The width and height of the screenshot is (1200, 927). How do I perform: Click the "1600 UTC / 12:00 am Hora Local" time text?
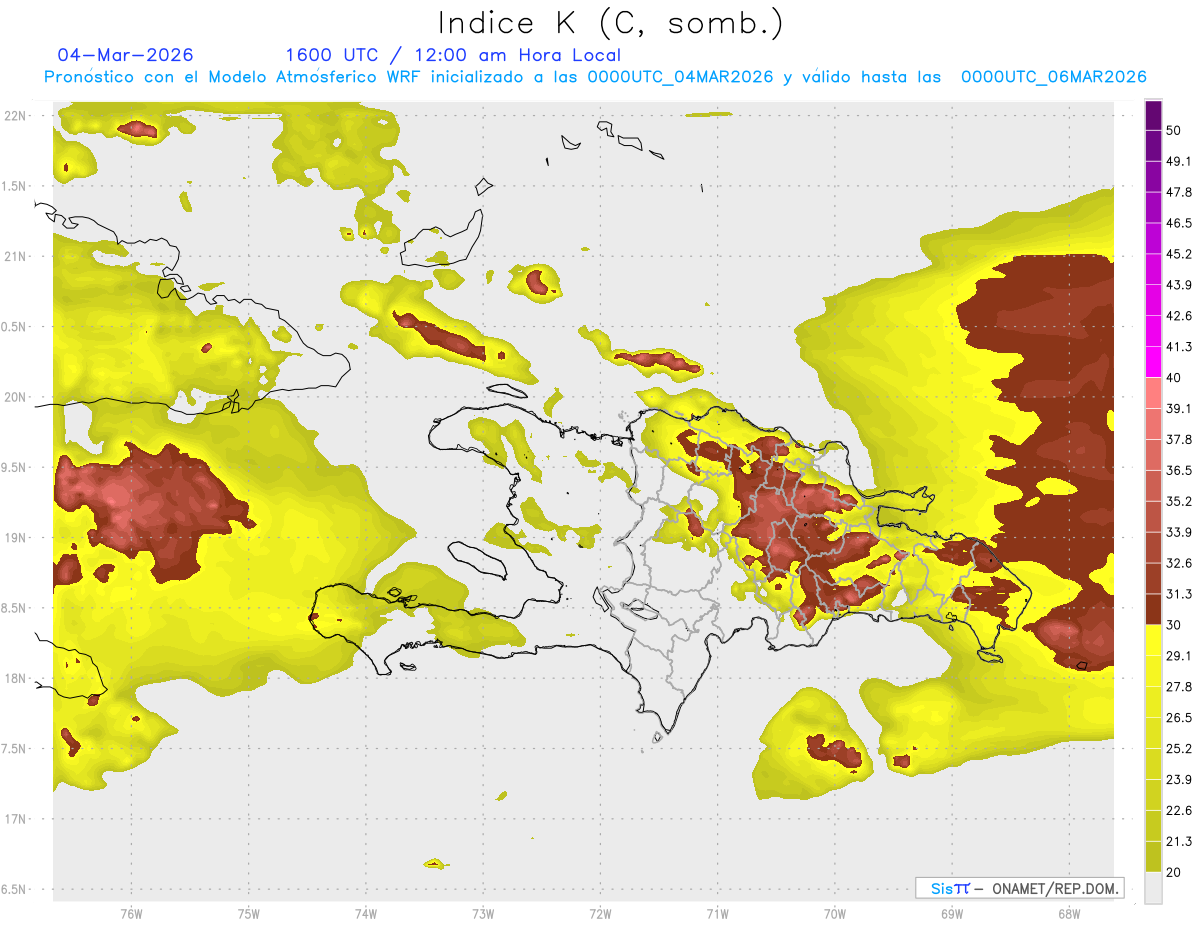tap(453, 55)
